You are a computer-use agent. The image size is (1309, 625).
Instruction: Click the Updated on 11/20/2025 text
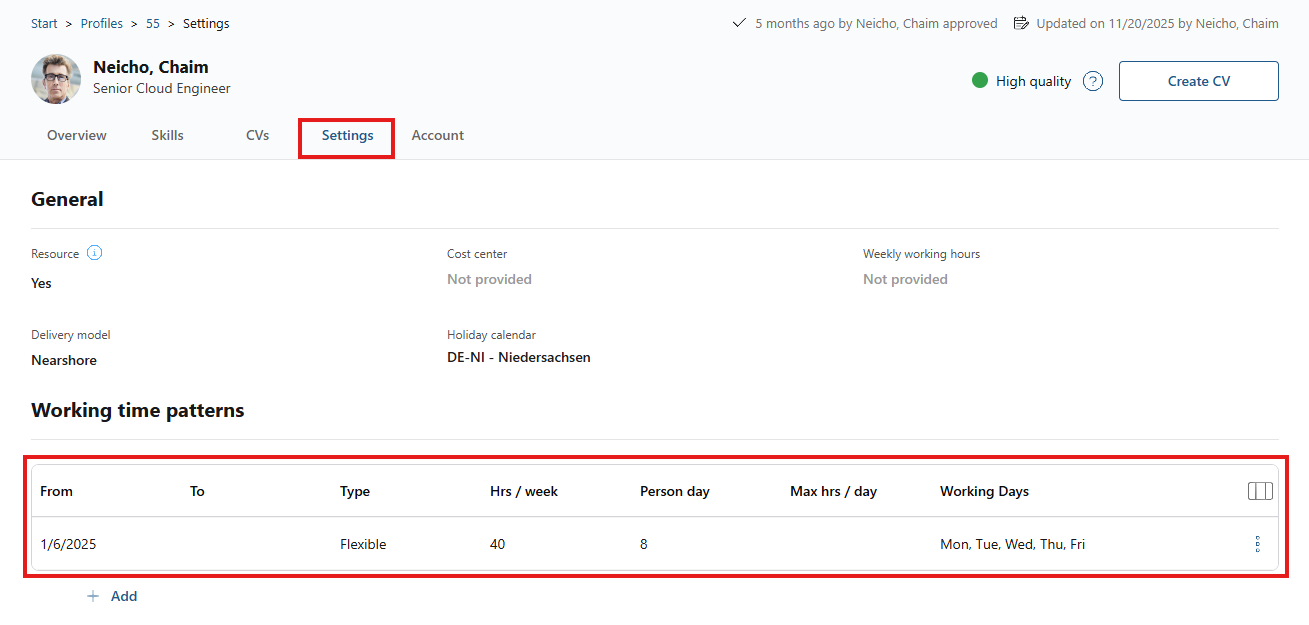(x=1157, y=23)
